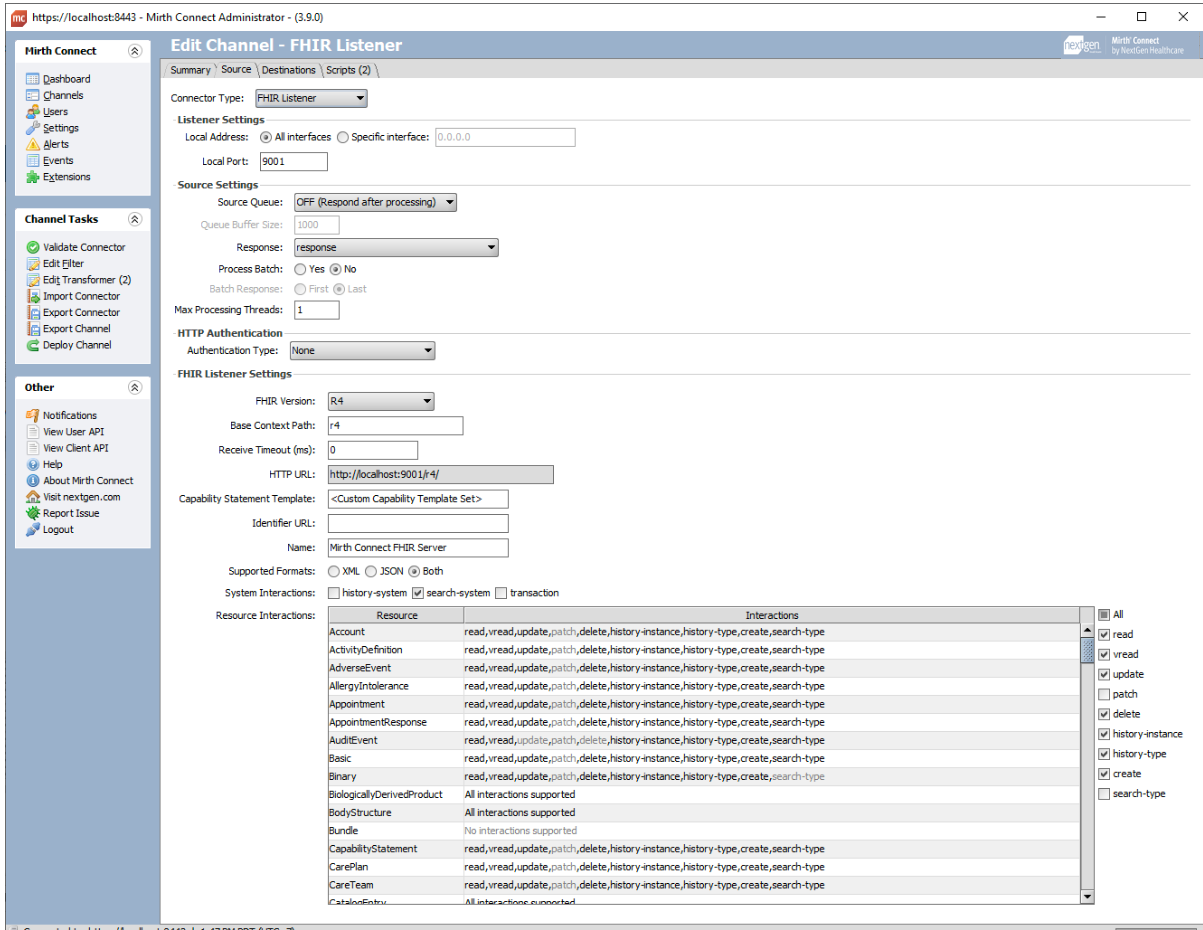Collapse the Other panel
This screenshot has width=1203, height=930.
coord(135,387)
